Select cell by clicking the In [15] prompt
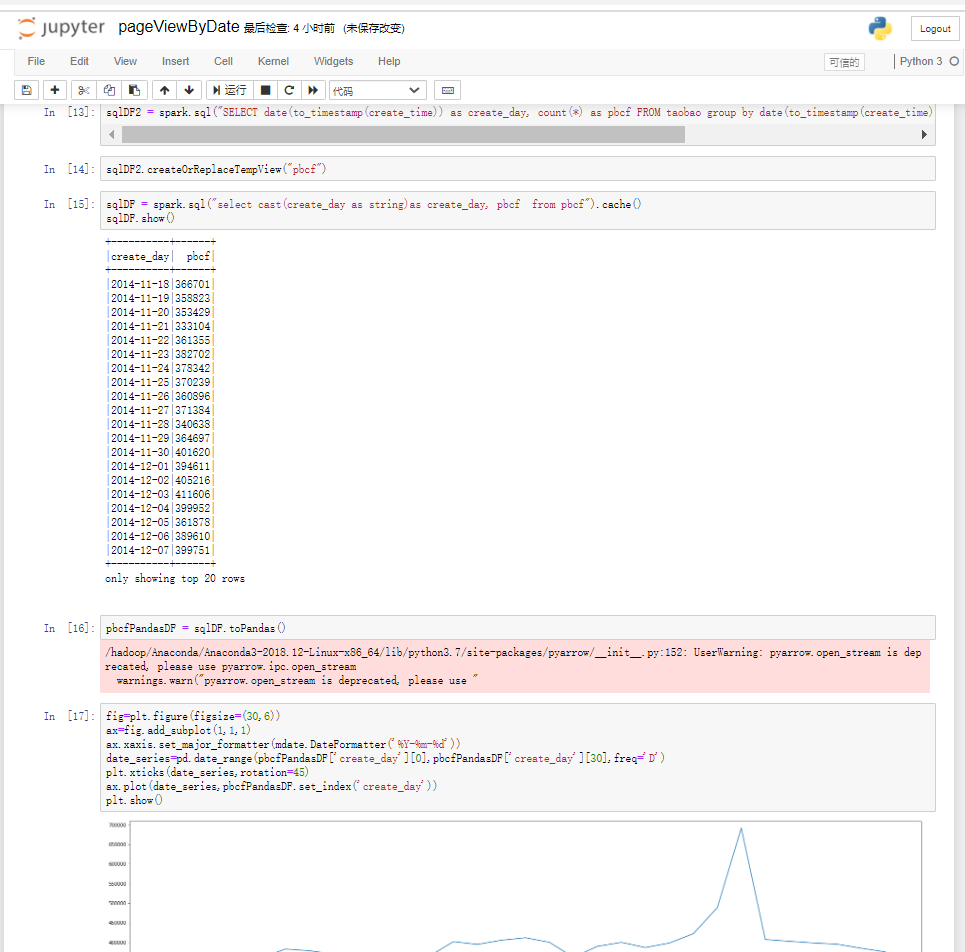Screen dimensions: 965x952 tap(69, 204)
